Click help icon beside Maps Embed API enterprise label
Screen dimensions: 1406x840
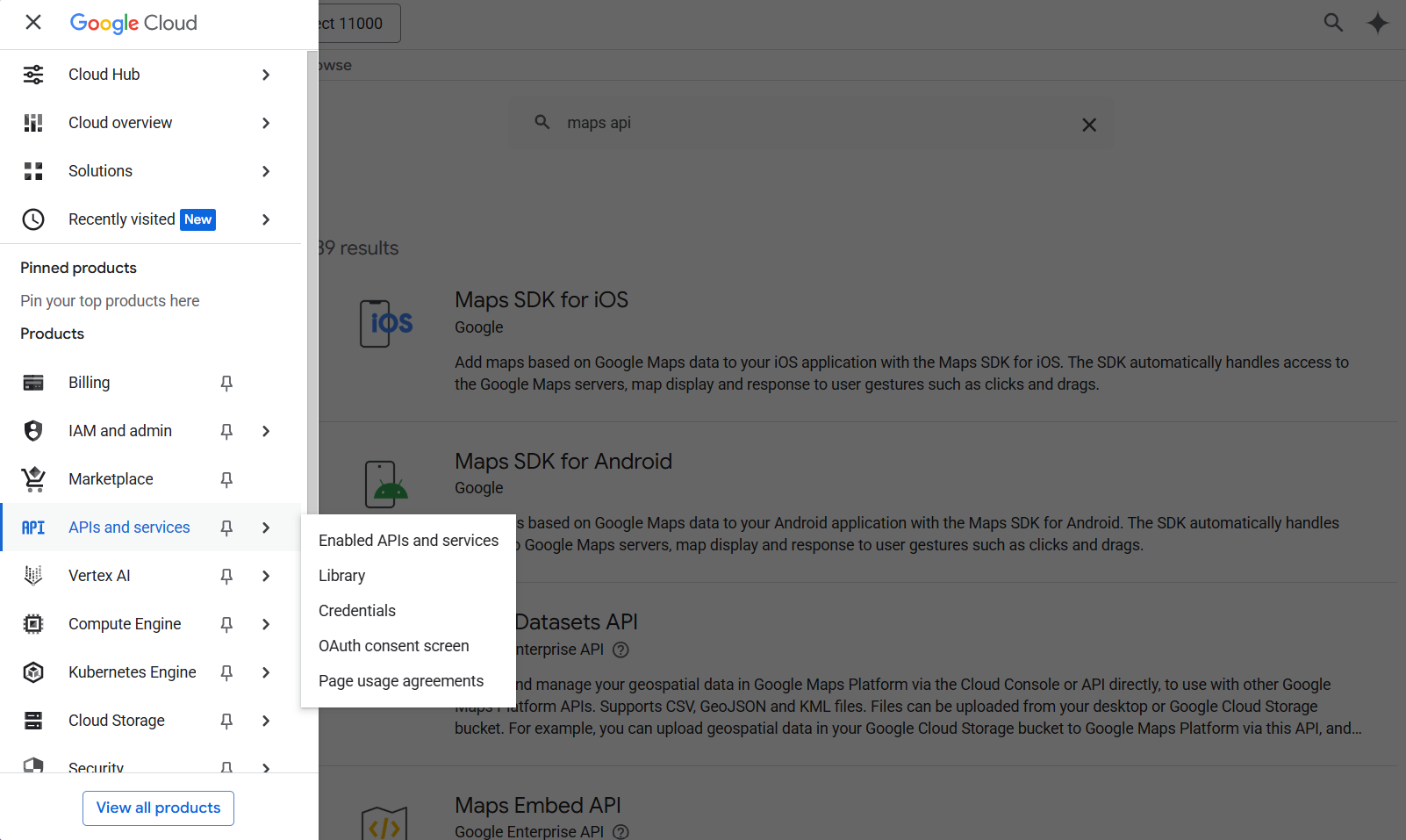621,832
